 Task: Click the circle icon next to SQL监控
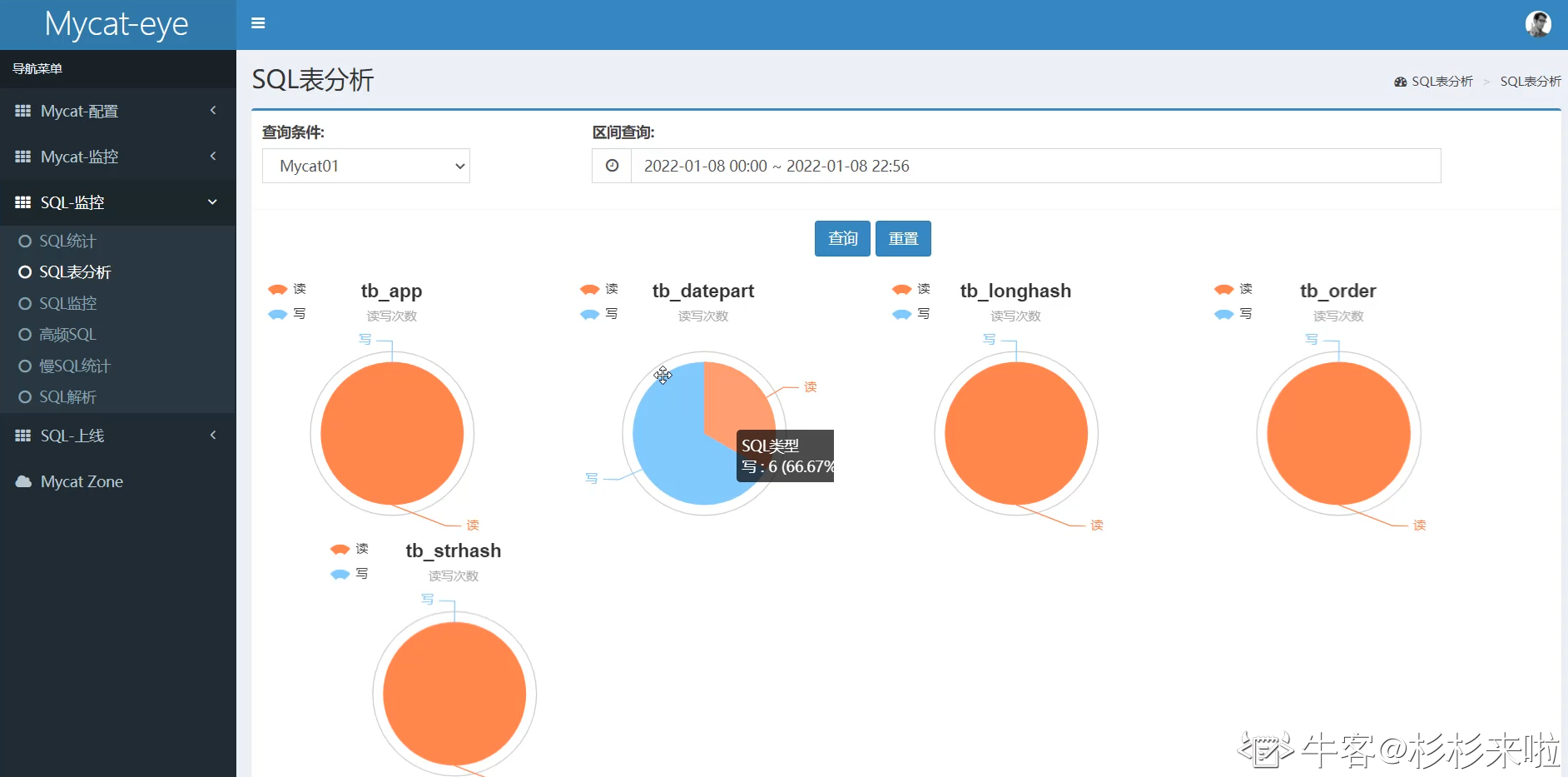(x=25, y=303)
